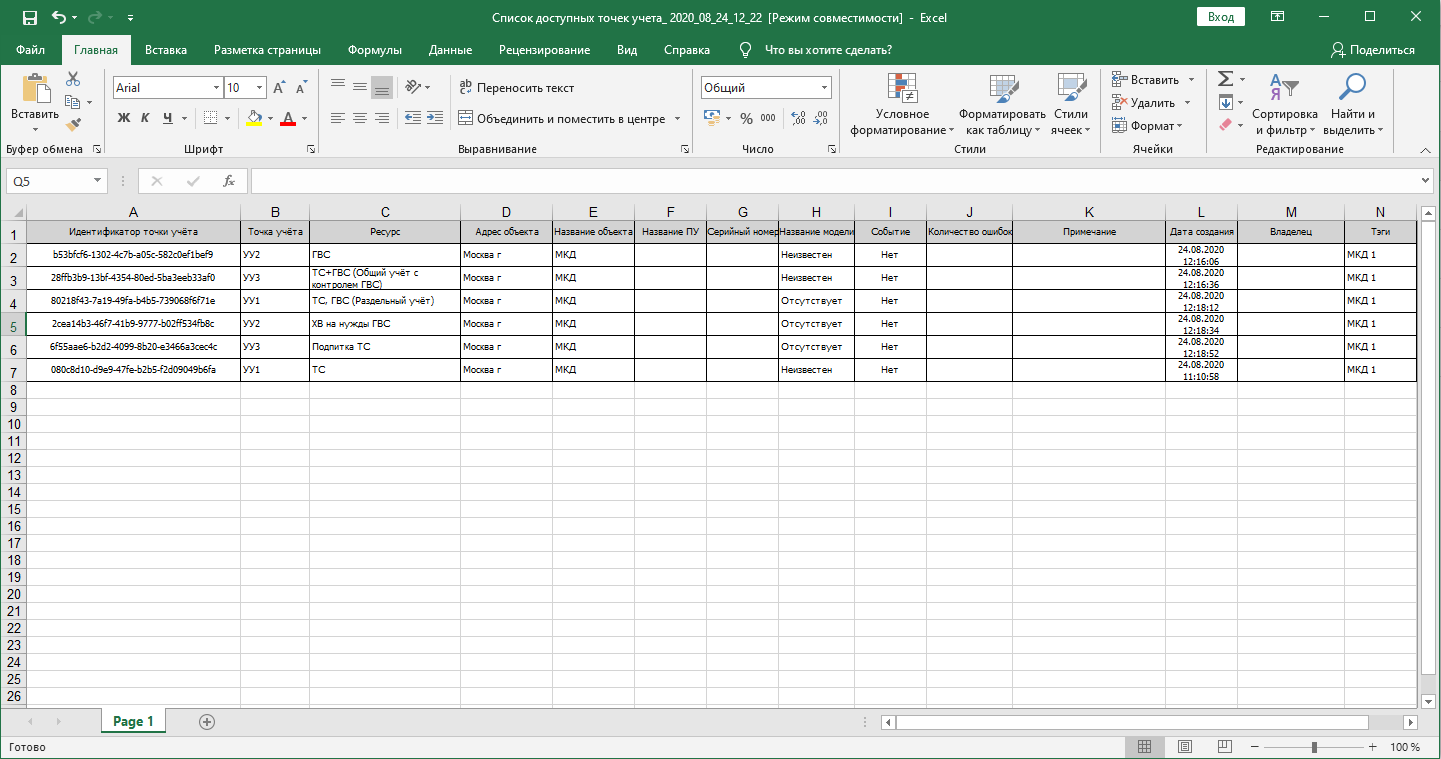Click increase indent icon
The width and height of the screenshot is (1441, 759).
click(435, 118)
